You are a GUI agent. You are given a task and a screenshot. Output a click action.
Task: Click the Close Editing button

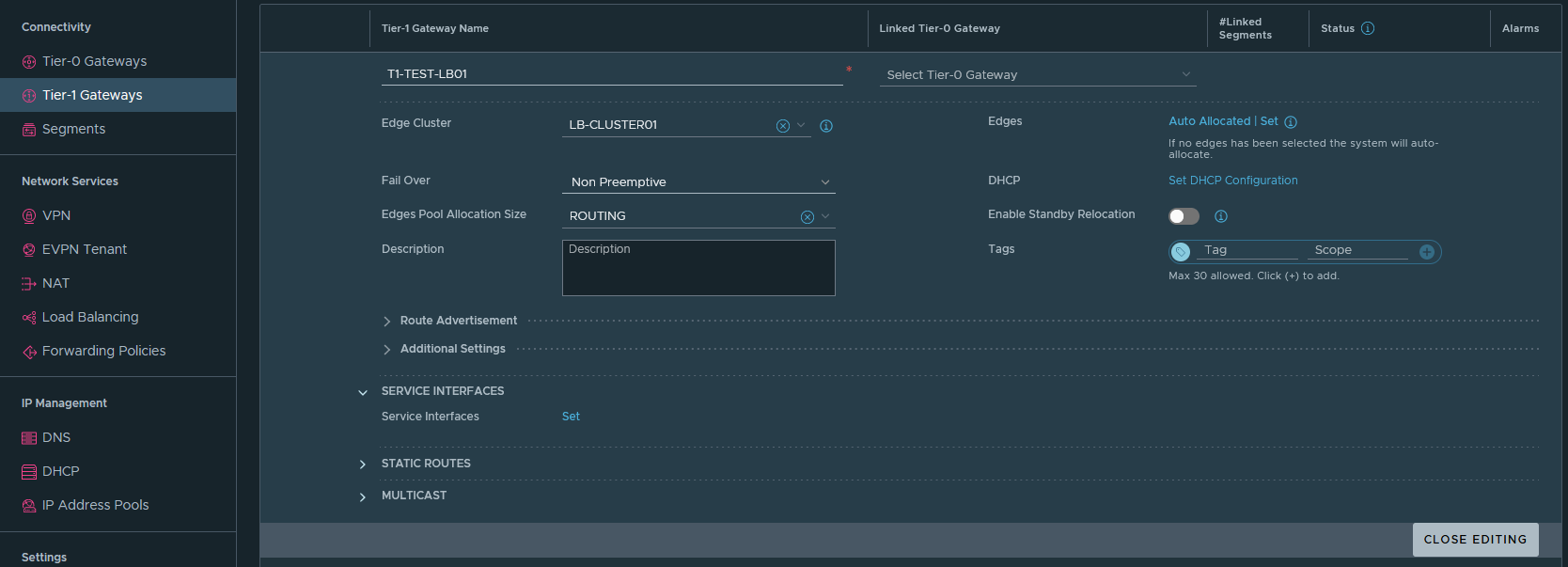(x=1475, y=540)
